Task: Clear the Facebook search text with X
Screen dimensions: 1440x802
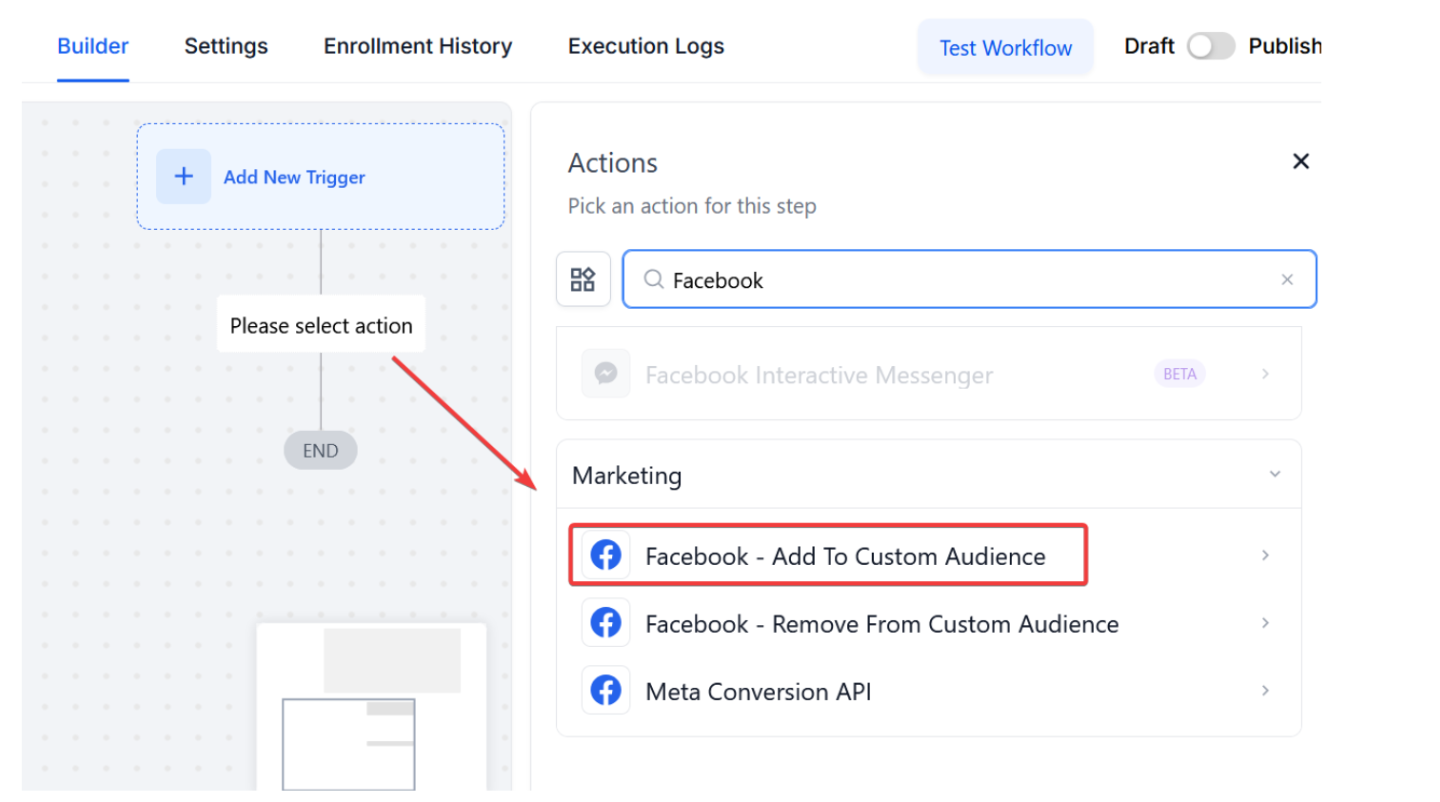Action: tap(1287, 280)
